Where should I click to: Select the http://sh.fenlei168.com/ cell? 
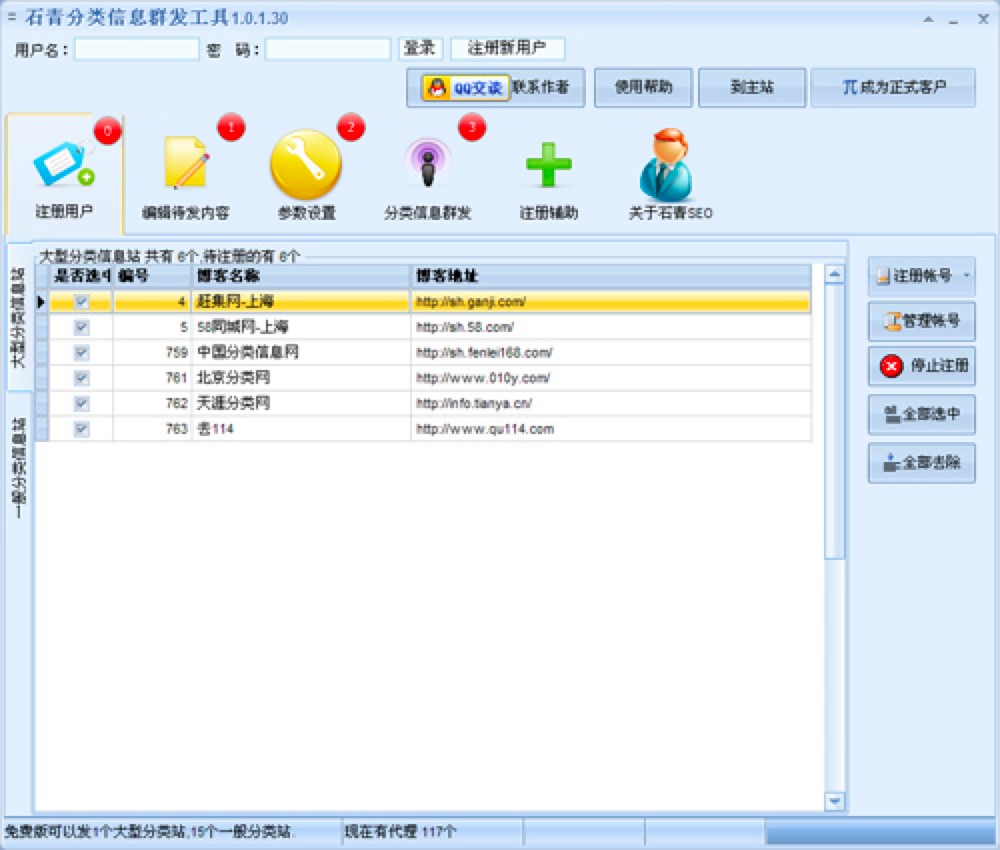coord(611,353)
